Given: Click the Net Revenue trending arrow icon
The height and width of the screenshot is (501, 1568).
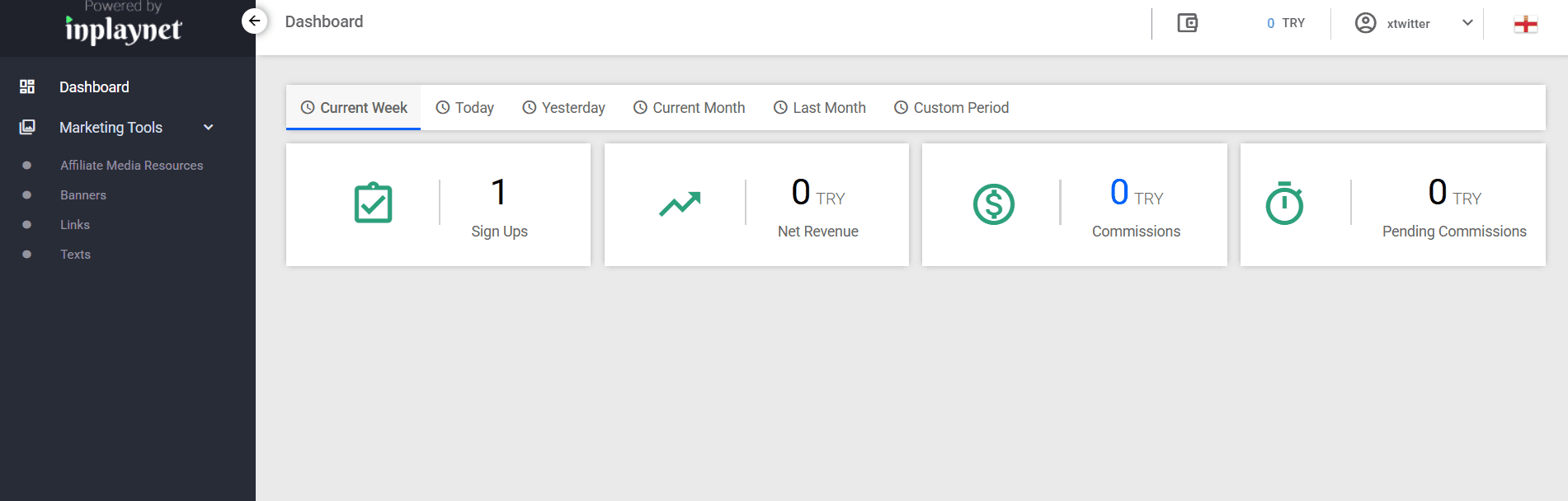Looking at the screenshot, I should [680, 204].
